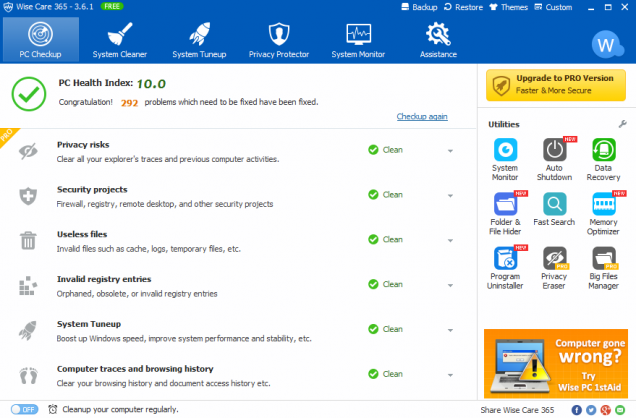Expand the Privacy risks details arrow
This screenshot has width=636, height=418.
450,151
